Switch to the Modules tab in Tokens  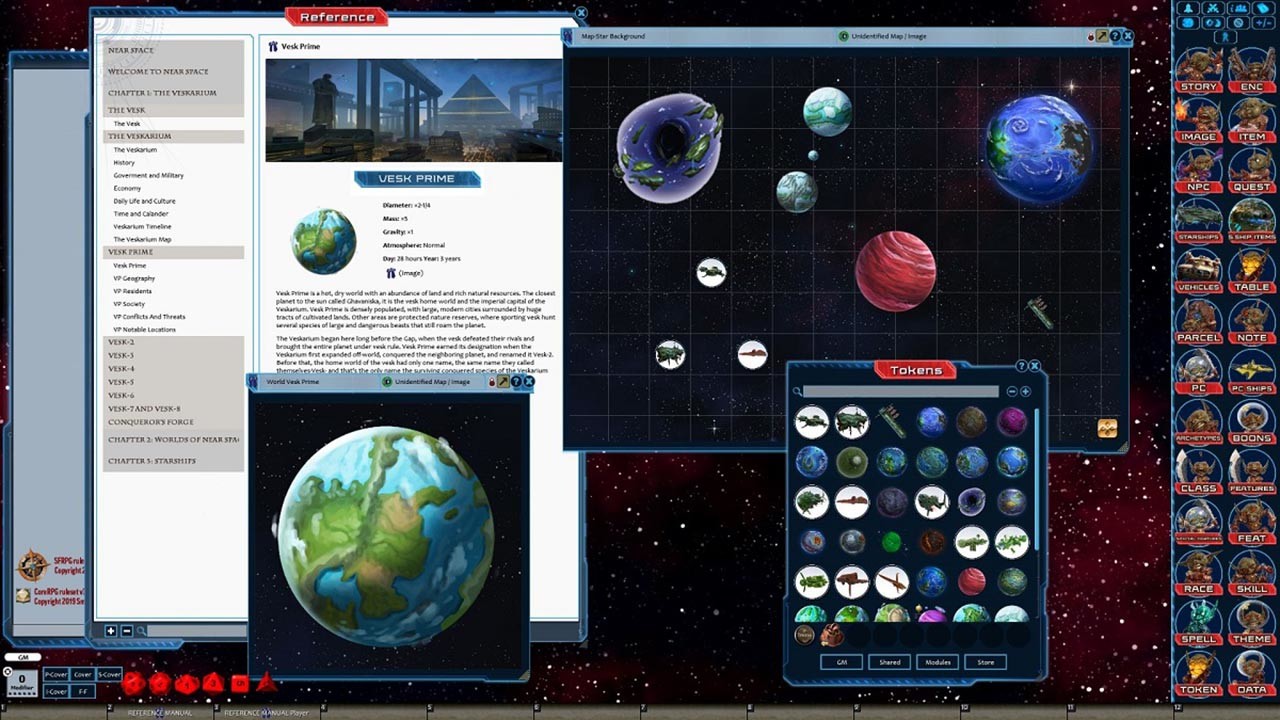click(x=937, y=661)
